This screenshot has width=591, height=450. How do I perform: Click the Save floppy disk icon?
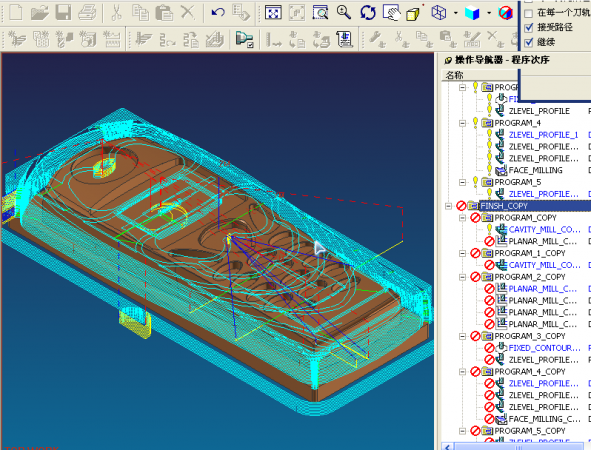click(x=63, y=12)
